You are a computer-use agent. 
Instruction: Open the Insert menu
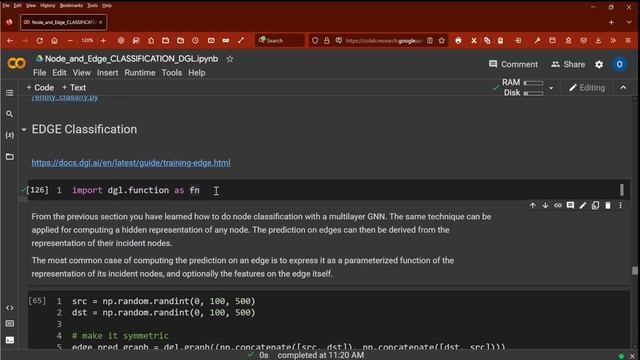click(x=107, y=73)
